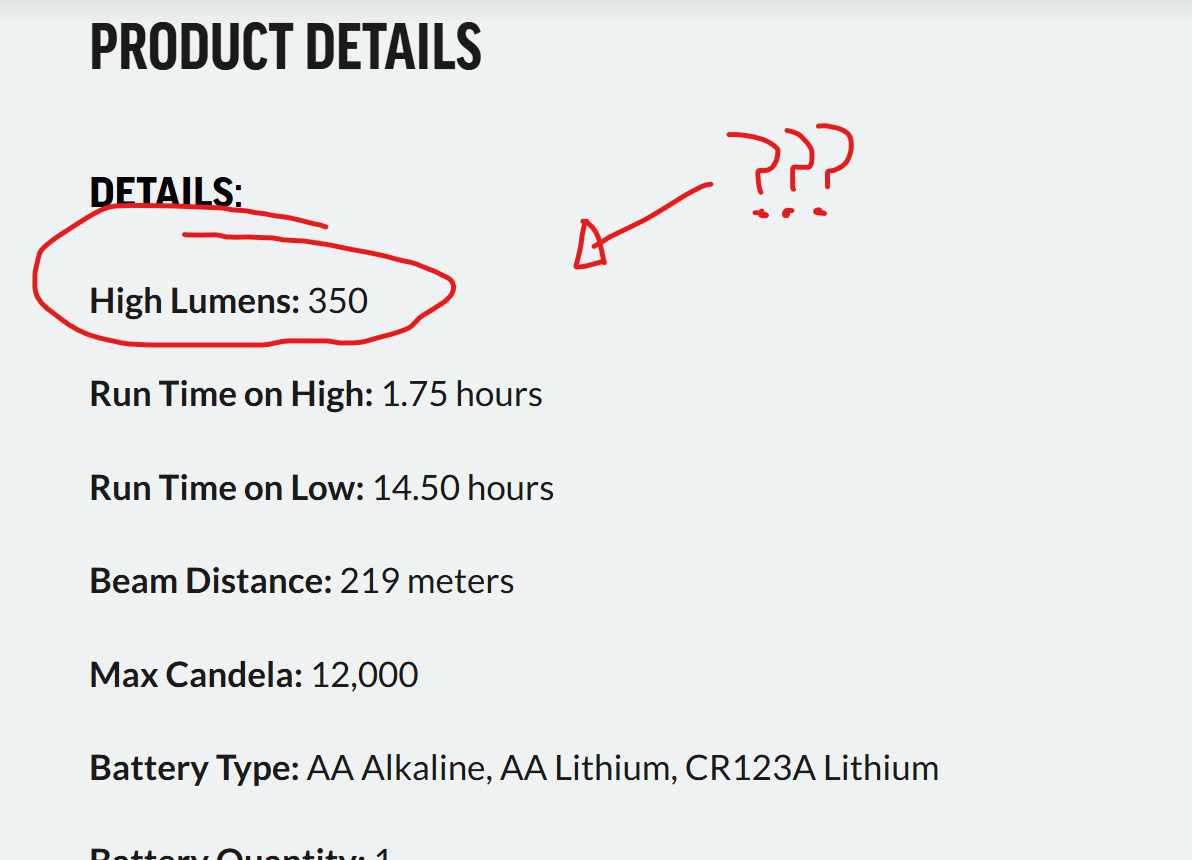Click the red question marks annotation
The image size is (1192, 860).
point(790,170)
